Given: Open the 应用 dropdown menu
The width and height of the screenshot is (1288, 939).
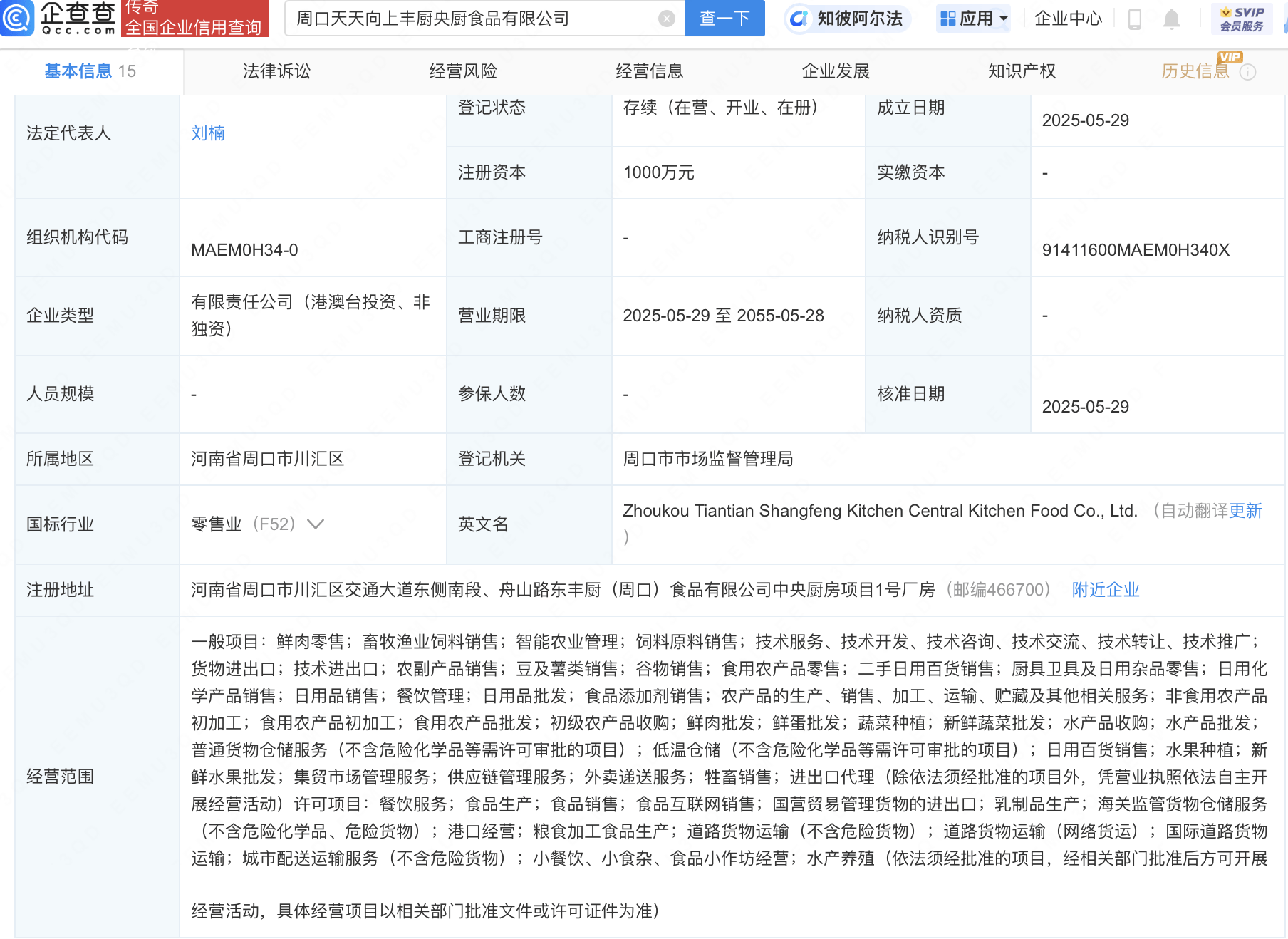Looking at the screenshot, I should [x=973, y=19].
